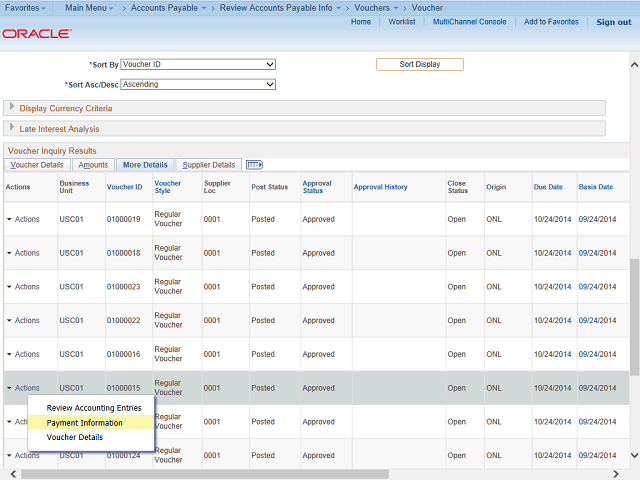Click the Show All Columns icon
640x480 pixels.
[x=254, y=165]
